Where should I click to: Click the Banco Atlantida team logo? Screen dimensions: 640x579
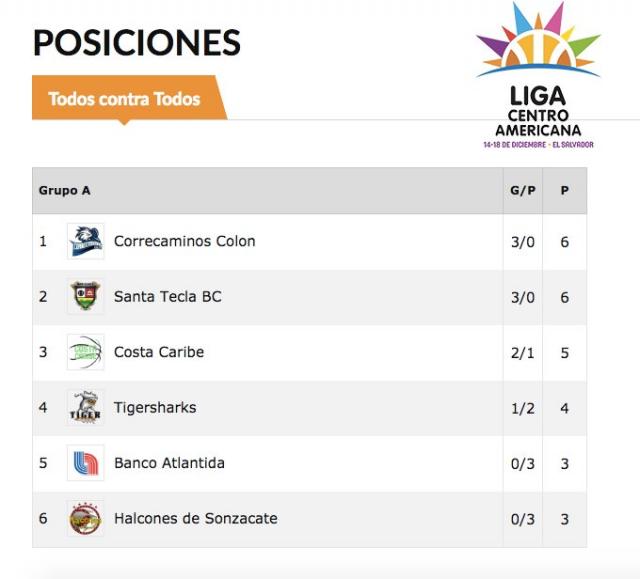(85, 463)
